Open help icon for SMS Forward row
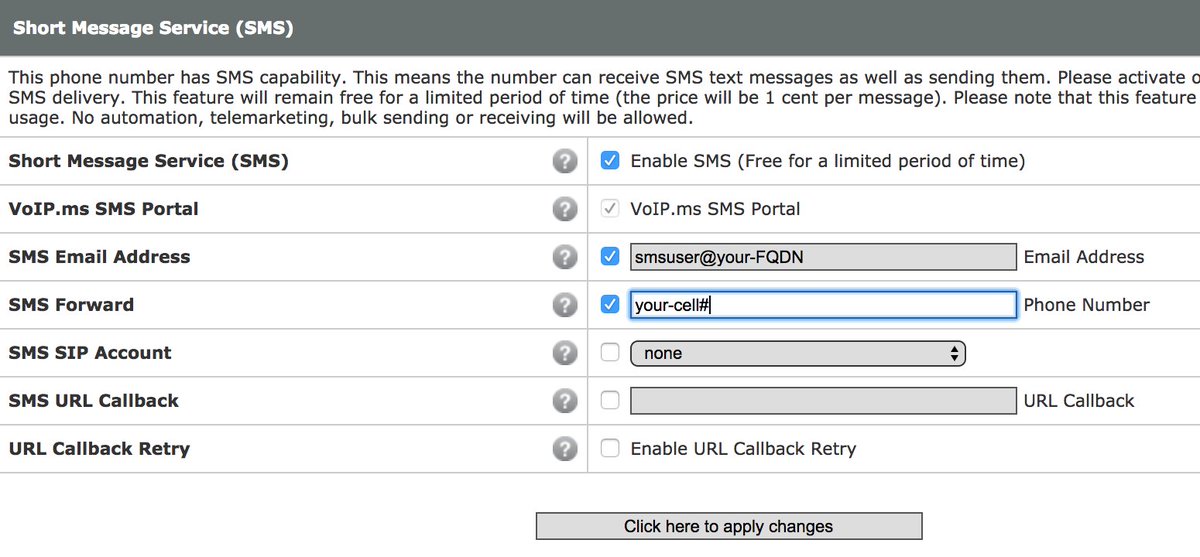The image size is (1200, 557). click(565, 305)
